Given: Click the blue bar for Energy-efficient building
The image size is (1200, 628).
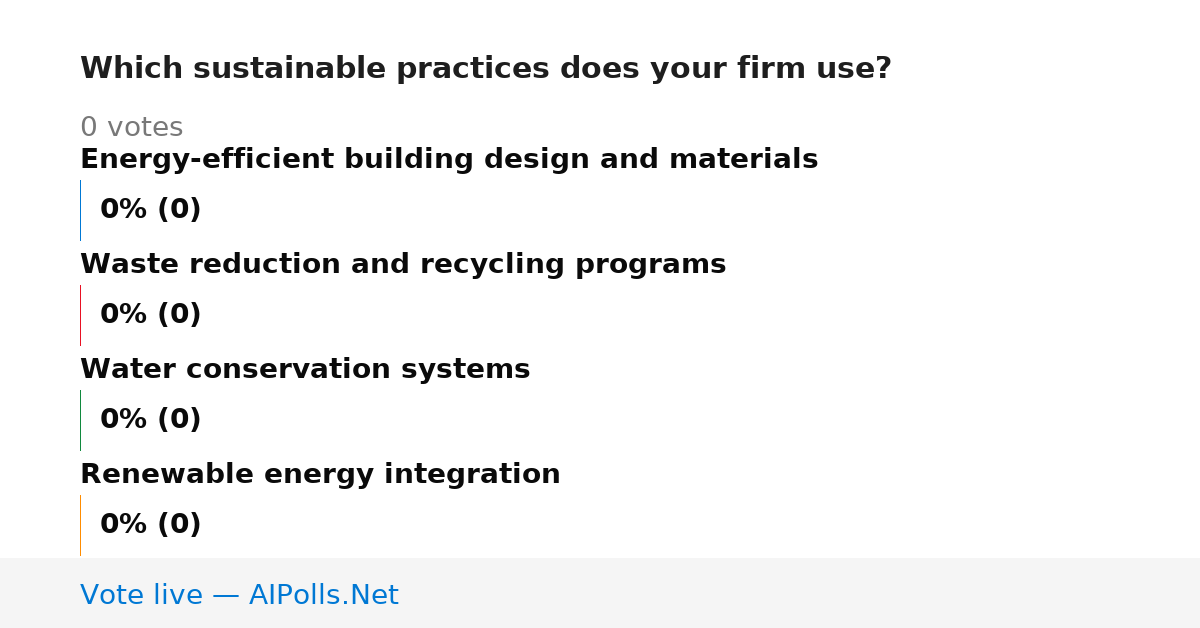Looking at the screenshot, I should click(80, 210).
